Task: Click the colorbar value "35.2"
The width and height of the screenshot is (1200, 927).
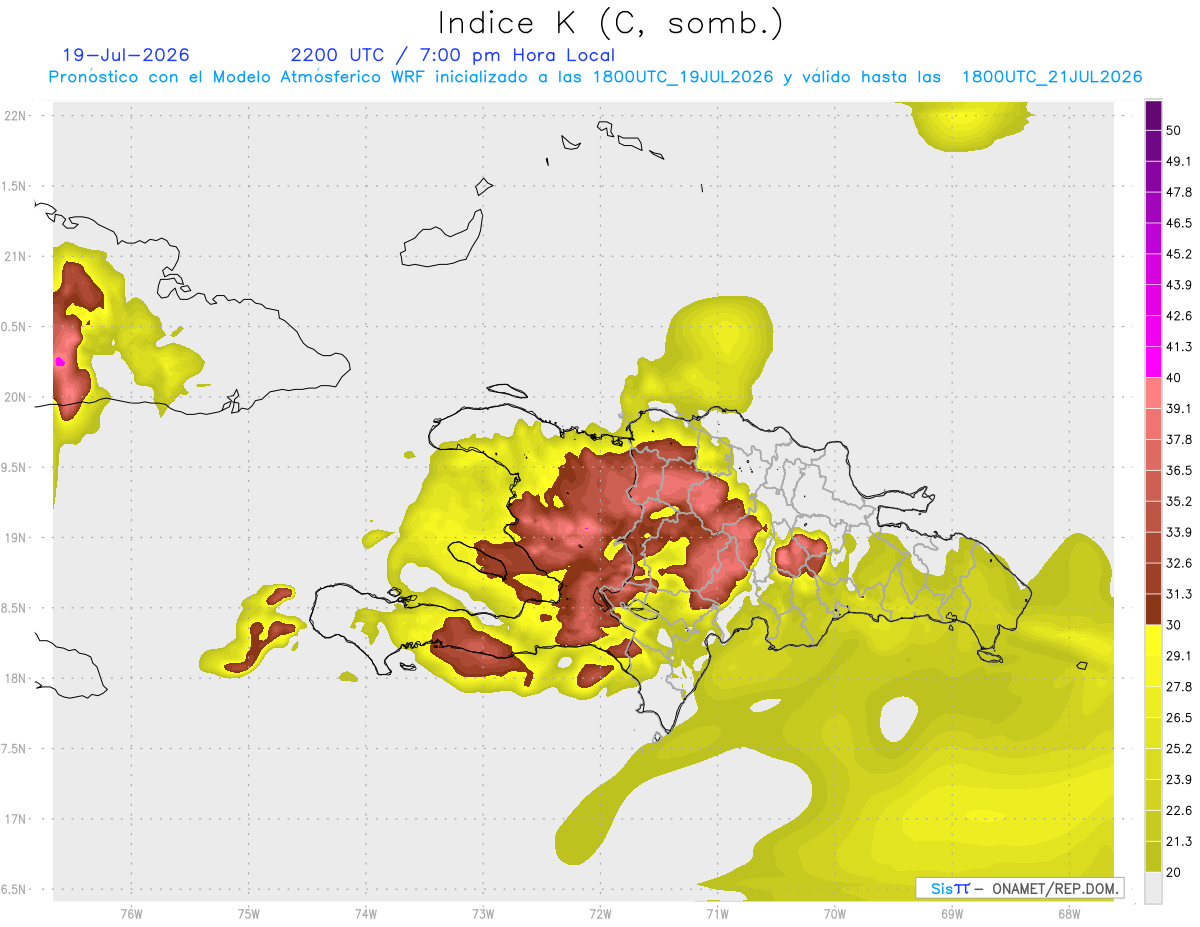Action: click(x=1179, y=501)
